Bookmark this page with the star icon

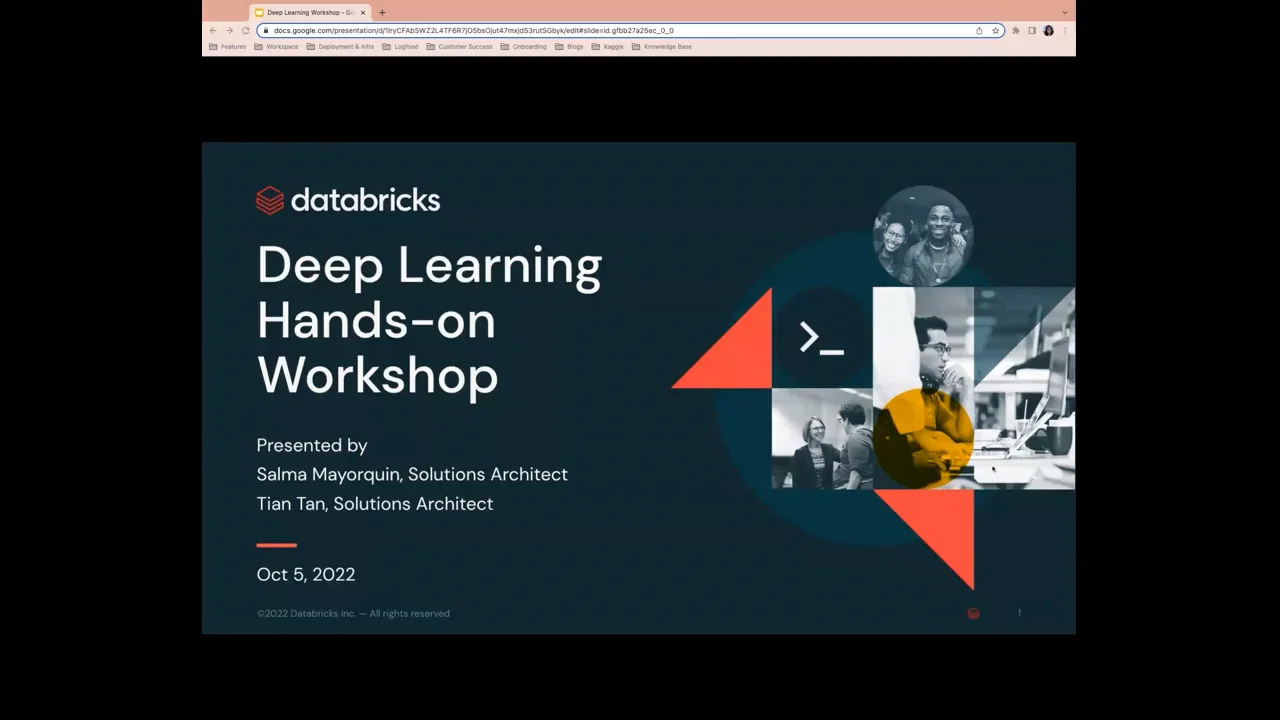point(995,30)
